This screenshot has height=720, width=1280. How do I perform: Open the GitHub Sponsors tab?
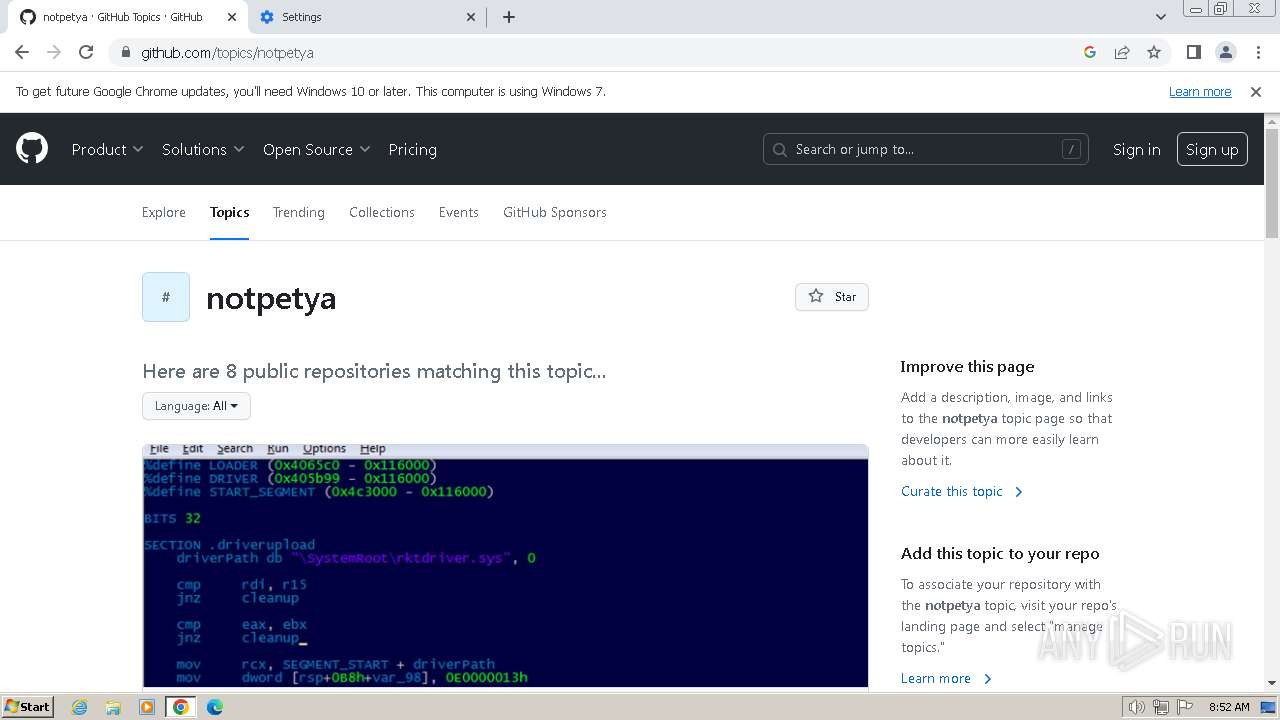pyautogui.click(x=555, y=212)
